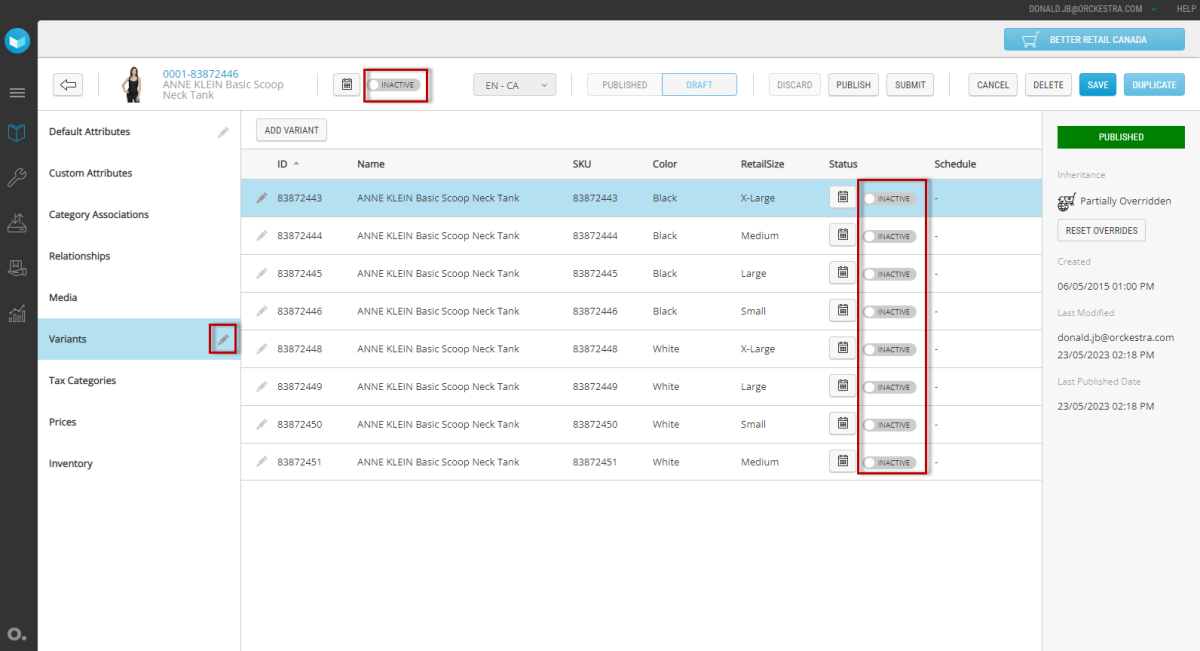Screen dimensions: 1200x651
Task: Click the pencil edit icon beside Variants
Action: click(x=223, y=339)
